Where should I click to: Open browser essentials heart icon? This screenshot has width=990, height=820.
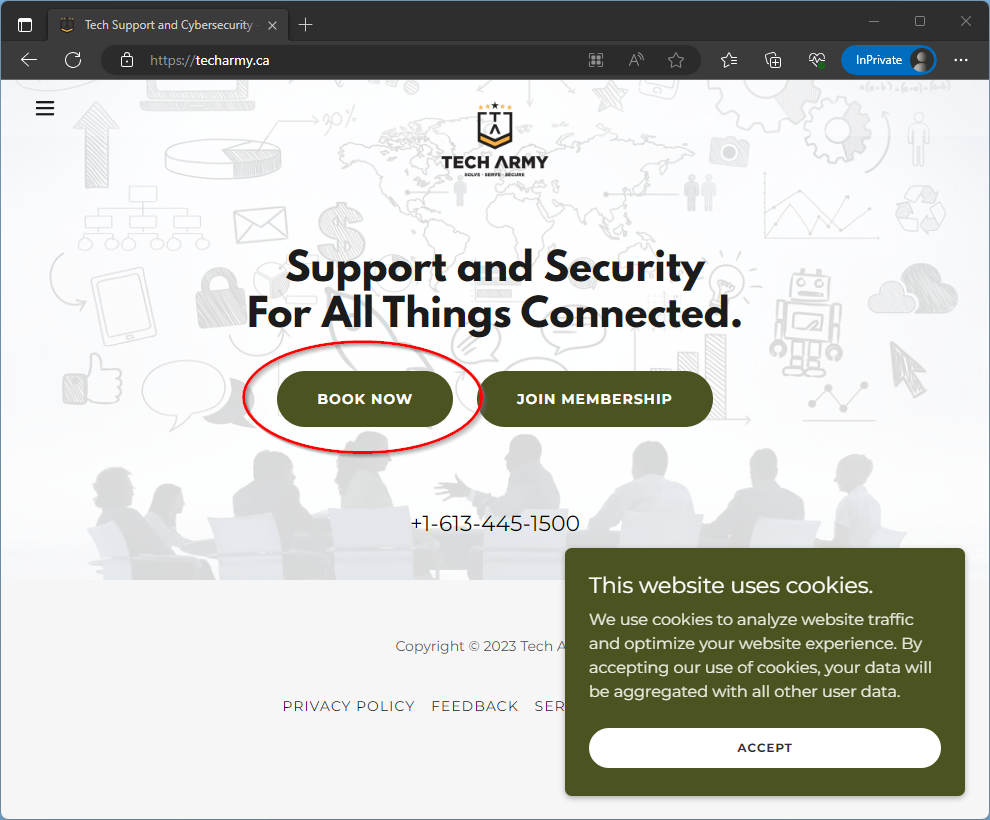click(x=817, y=60)
